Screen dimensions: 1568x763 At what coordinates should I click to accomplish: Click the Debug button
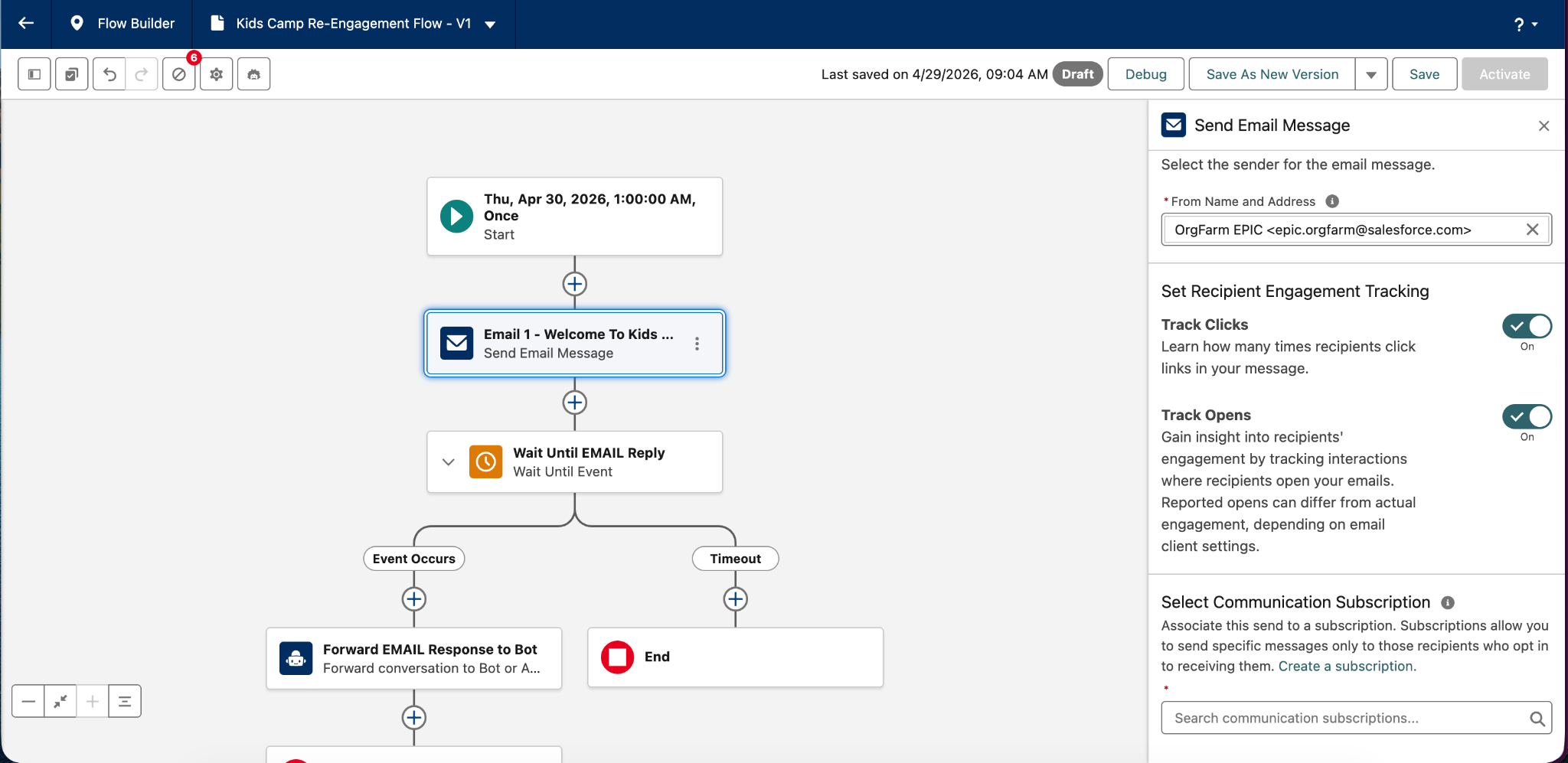[1146, 74]
